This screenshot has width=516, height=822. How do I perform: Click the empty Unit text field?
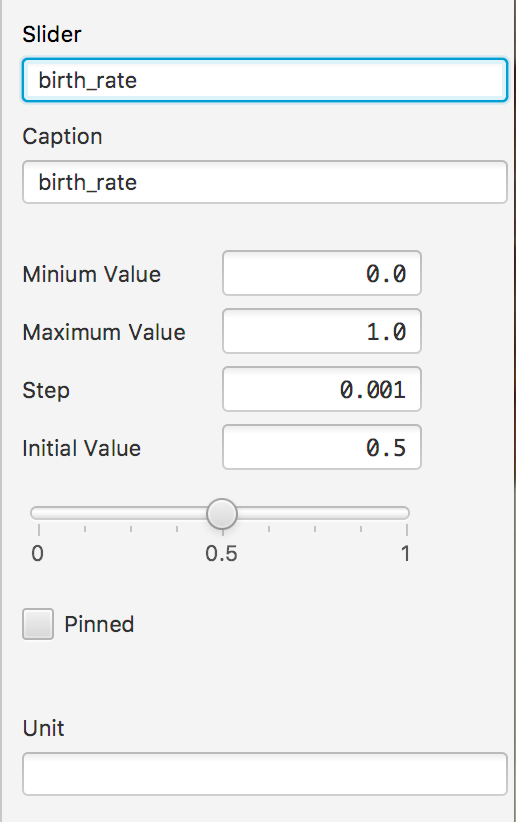tap(265, 774)
